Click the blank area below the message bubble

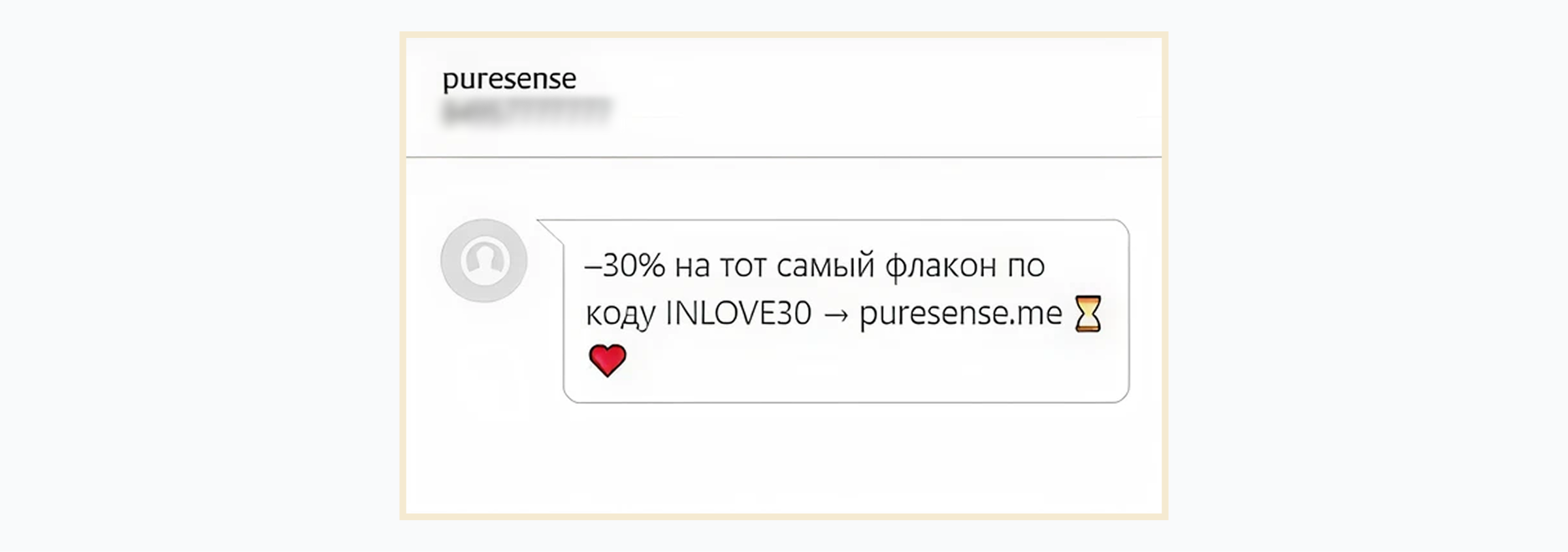[x=784, y=457]
